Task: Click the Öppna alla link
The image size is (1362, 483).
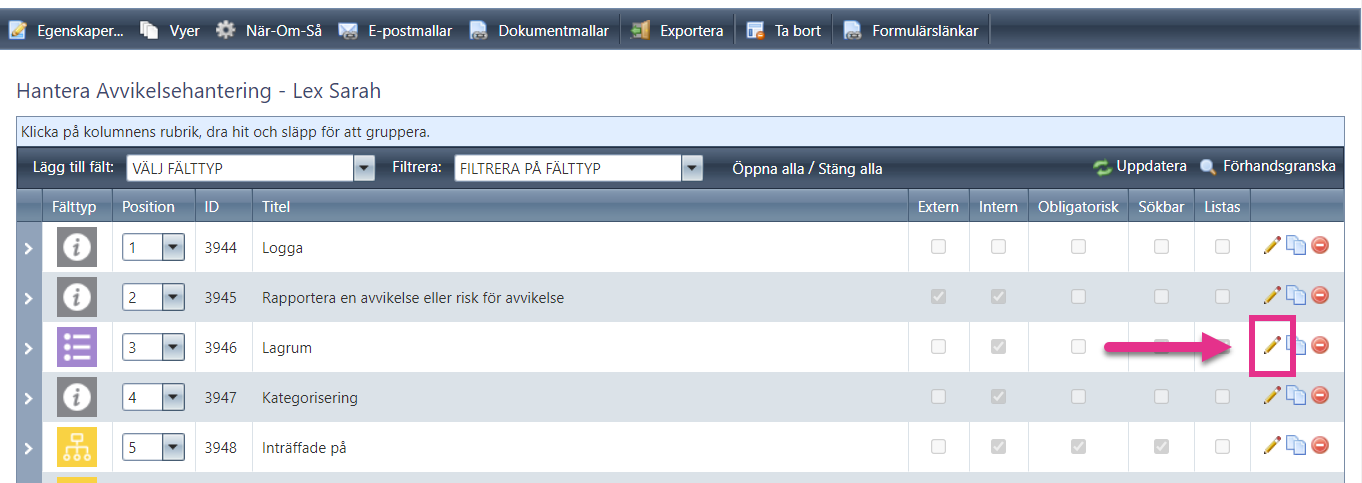Action: pyautogui.click(x=770, y=169)
